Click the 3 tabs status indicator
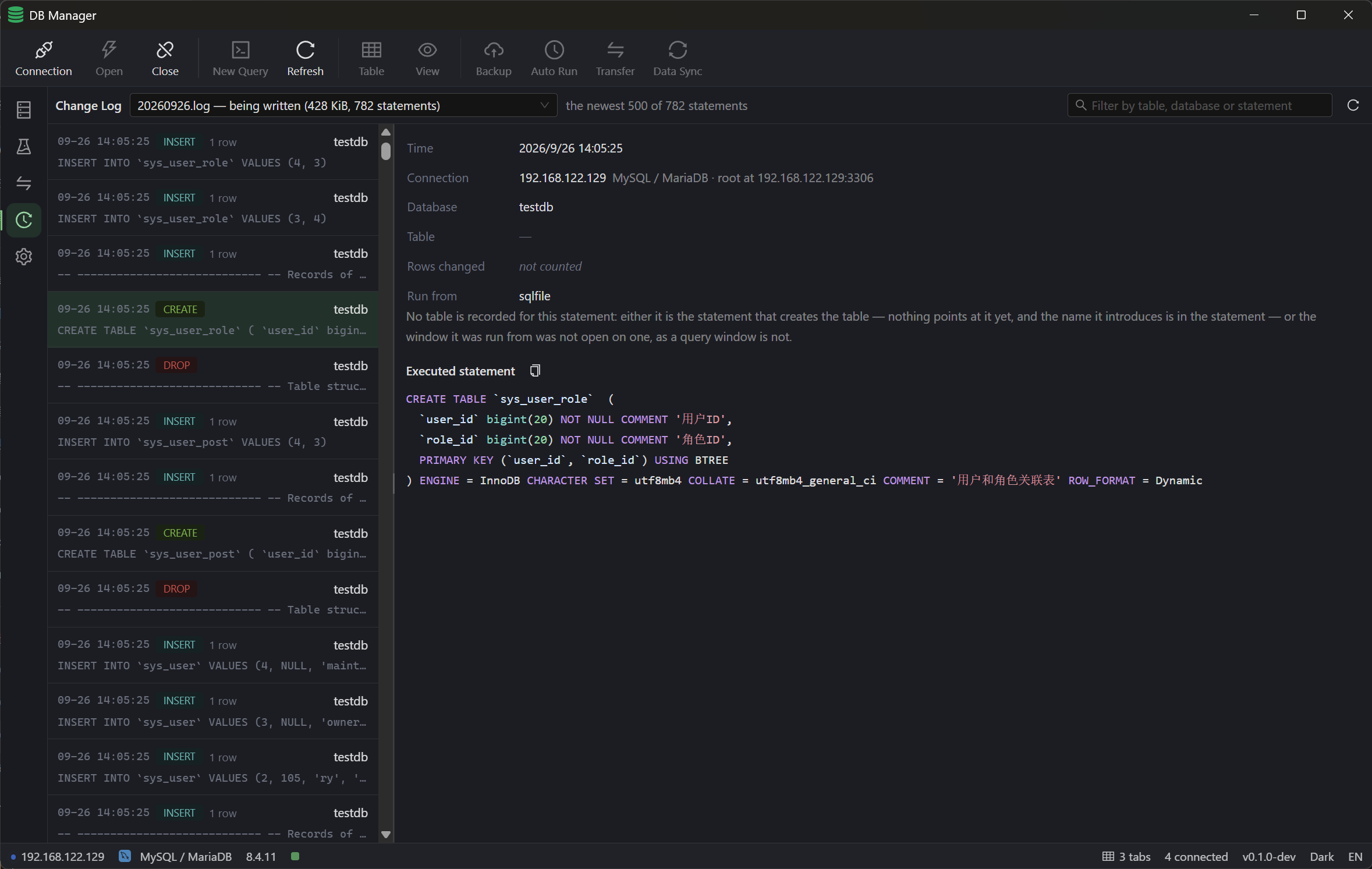 tap(1126, 857)
